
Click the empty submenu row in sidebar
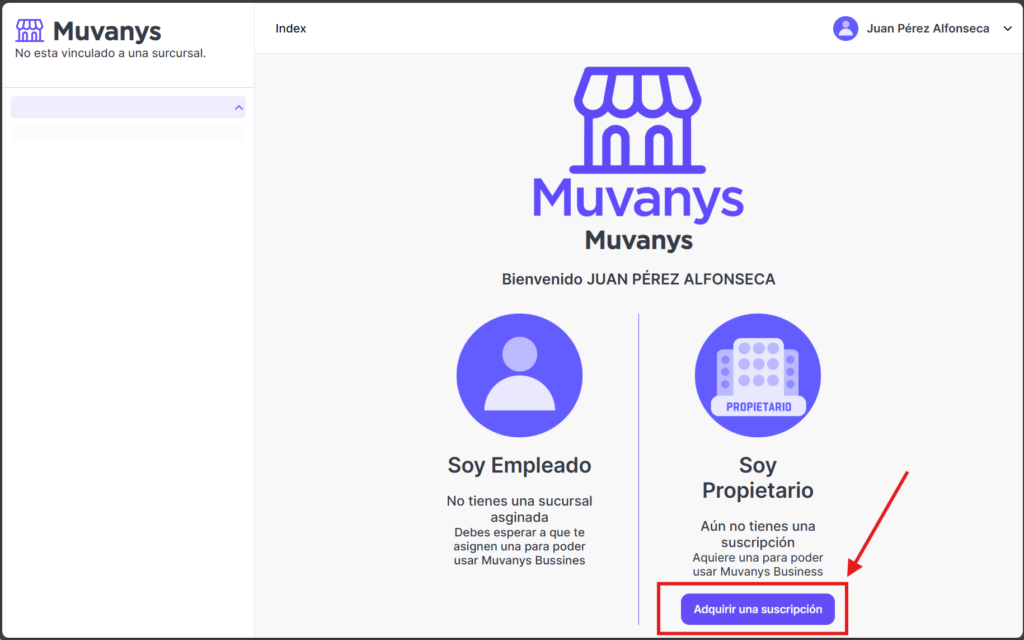pos(127,132)
